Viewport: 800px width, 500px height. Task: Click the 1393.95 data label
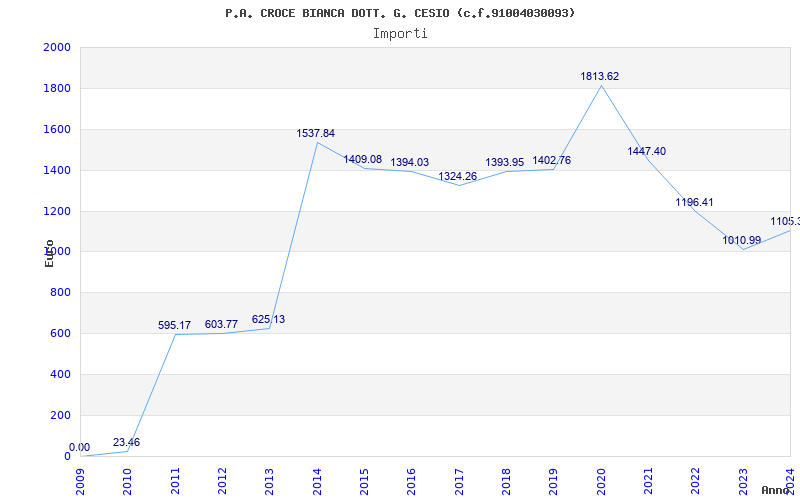[505, 162]
